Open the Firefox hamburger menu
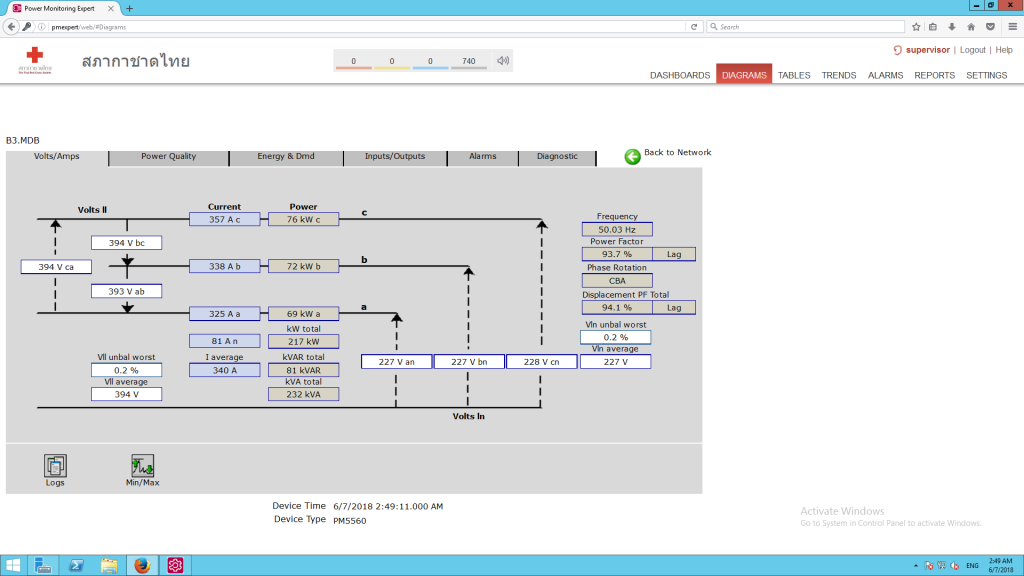 point(1009,26)
